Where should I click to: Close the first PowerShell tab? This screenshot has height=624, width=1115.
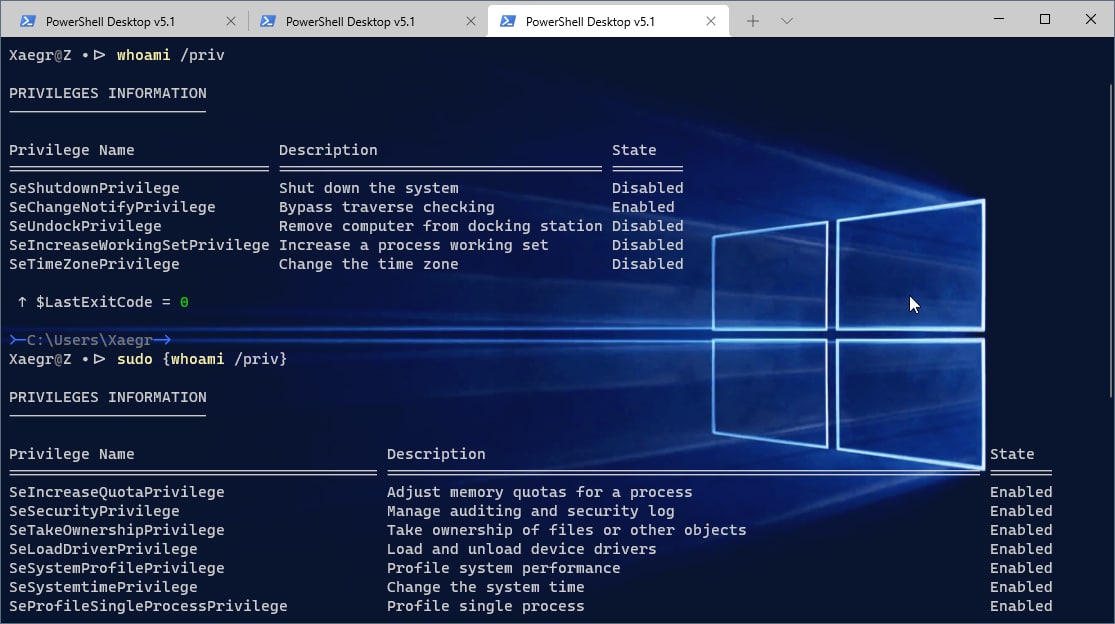[230, 21]
